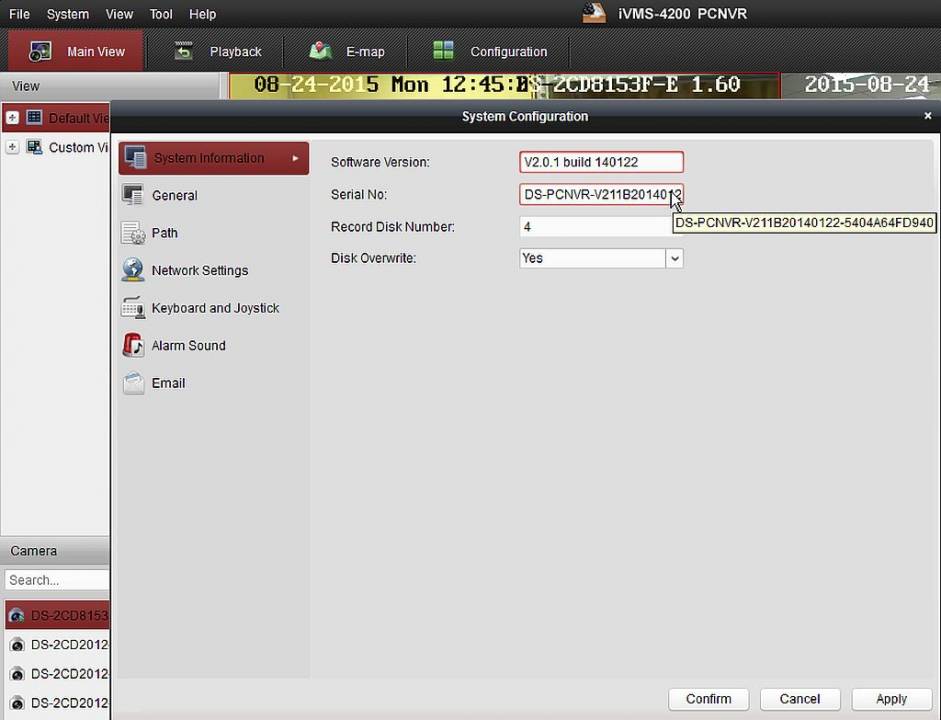Open the File menu
The width and height of the screenshot is (941, 720).
[19, 14]
